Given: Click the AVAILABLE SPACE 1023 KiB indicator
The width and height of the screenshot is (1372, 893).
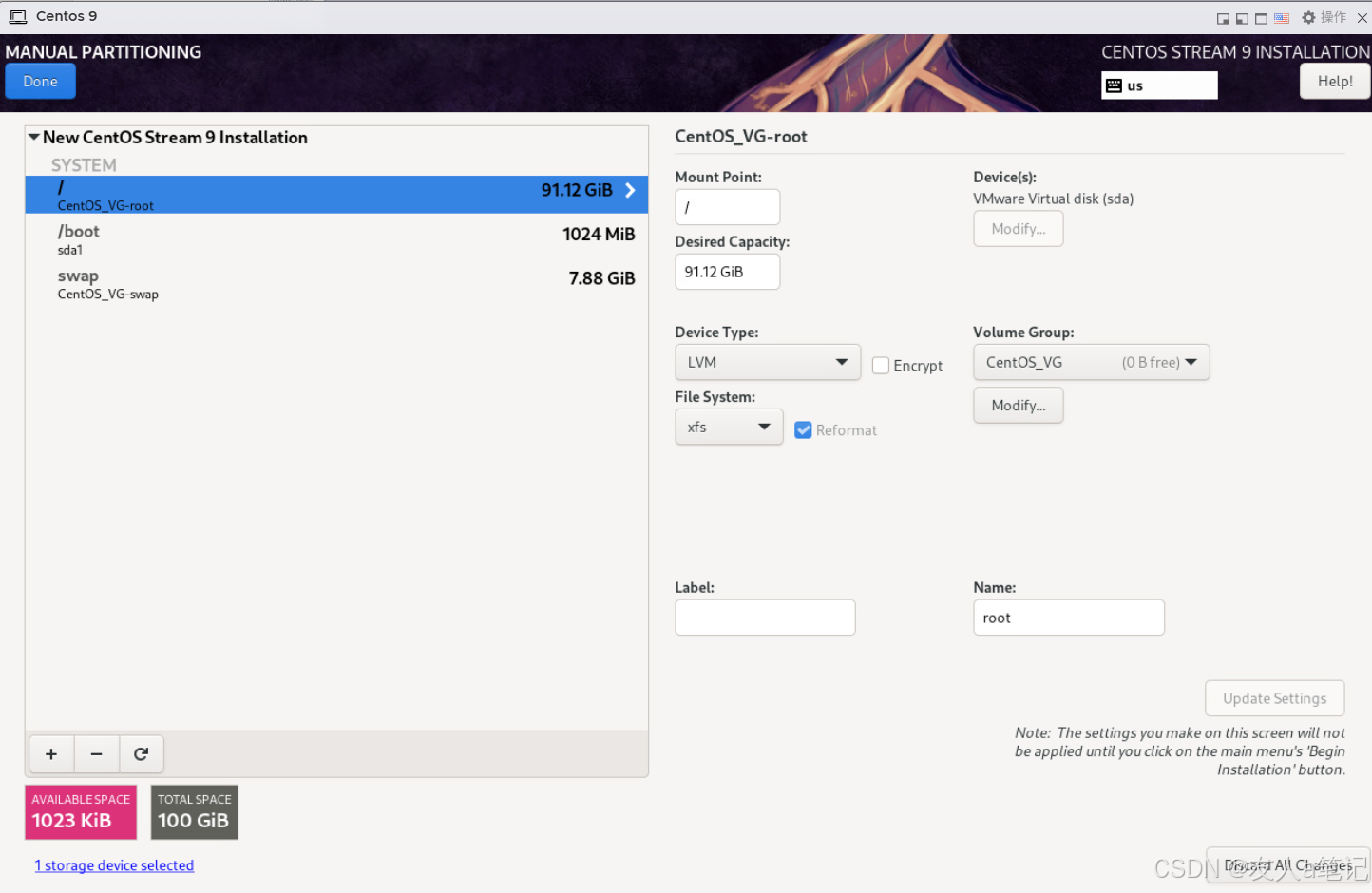Looking at the screenshot, I should pyautogui.click(x=81, y=812).
